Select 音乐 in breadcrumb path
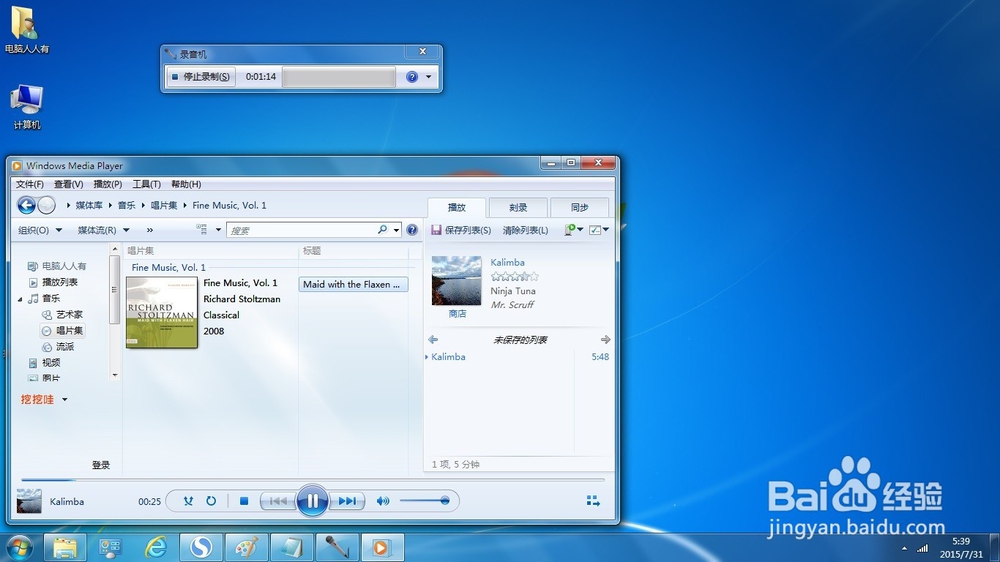Image resolution: width=1000 pixels, height=562 pixels. pyautogui.click(x=126, y=205)
